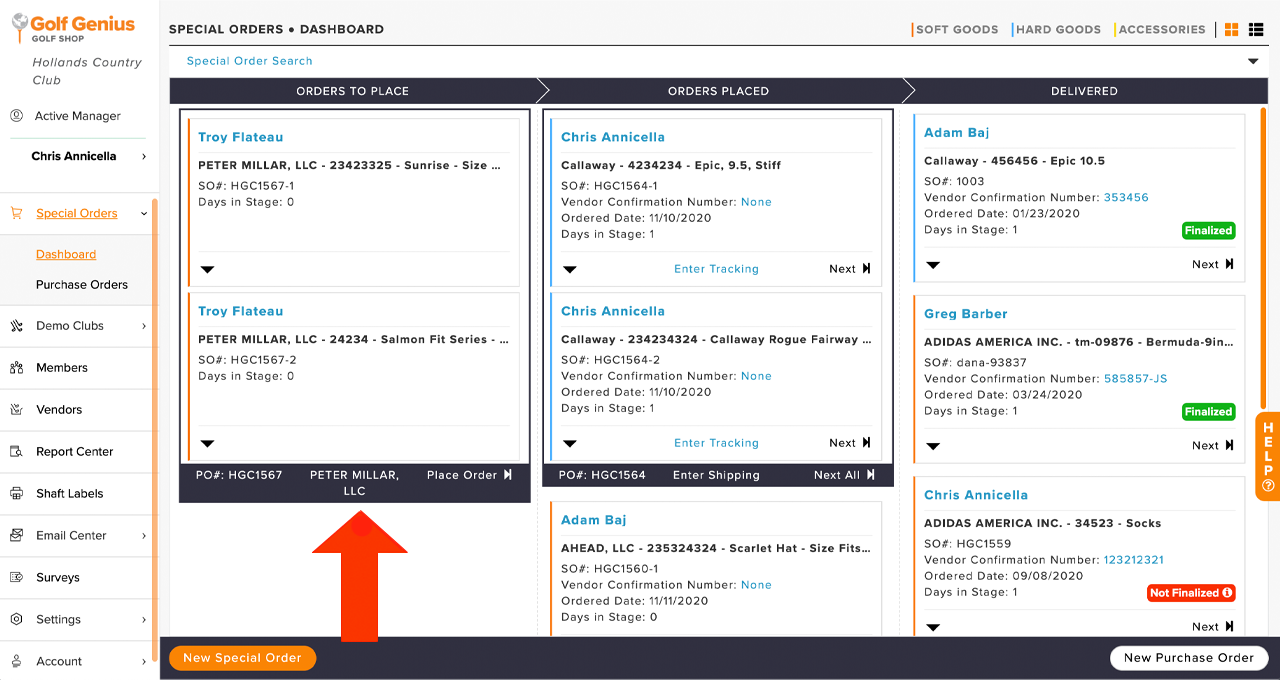The height and width of the screenshot is (680, 1280).
Task: Toggle the Soft Goods filter
Action: point(956,30)
